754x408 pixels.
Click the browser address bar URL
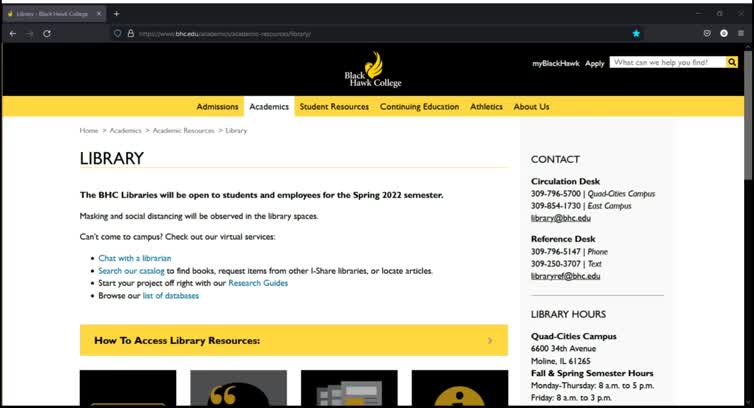click(225, 34)
